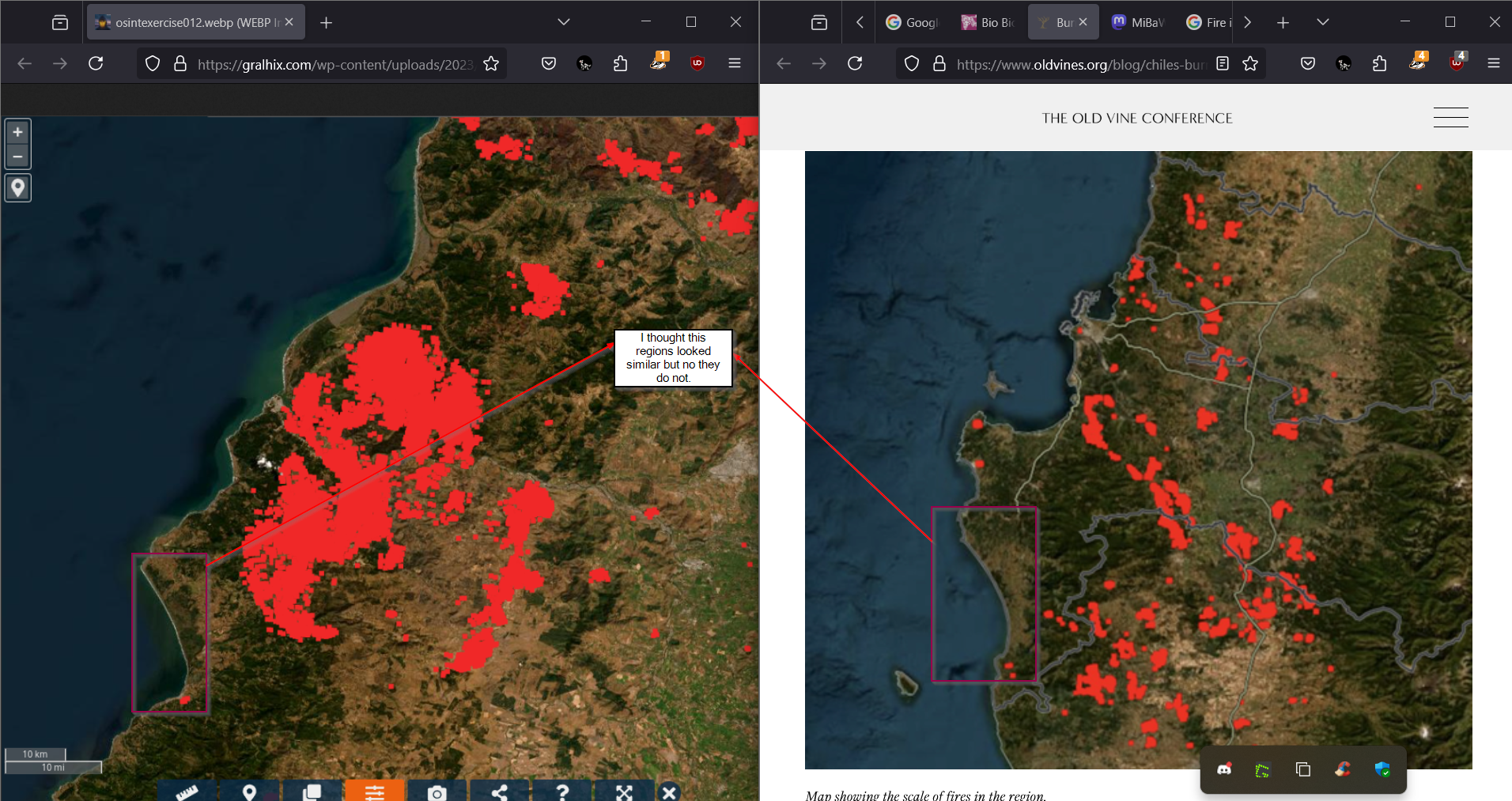1512x801 pixels.
Task: Open Pocket save in right browser window
Action: [x=1308, y=63]
